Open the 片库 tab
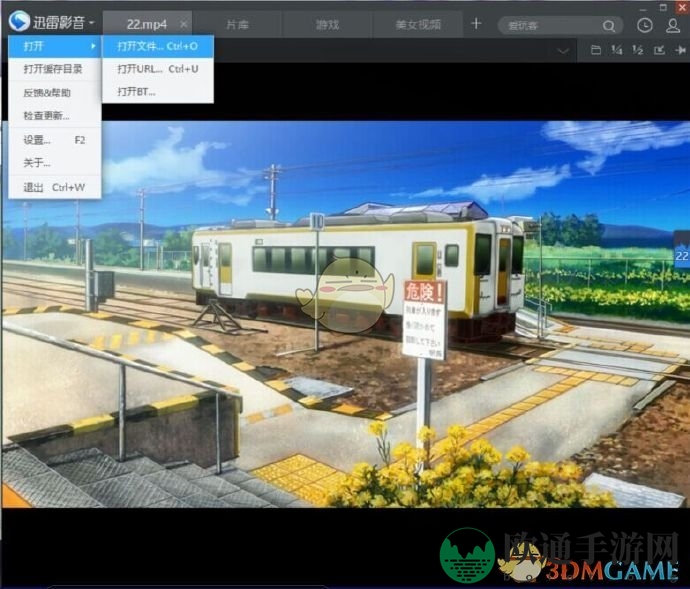 pos(237,24)
